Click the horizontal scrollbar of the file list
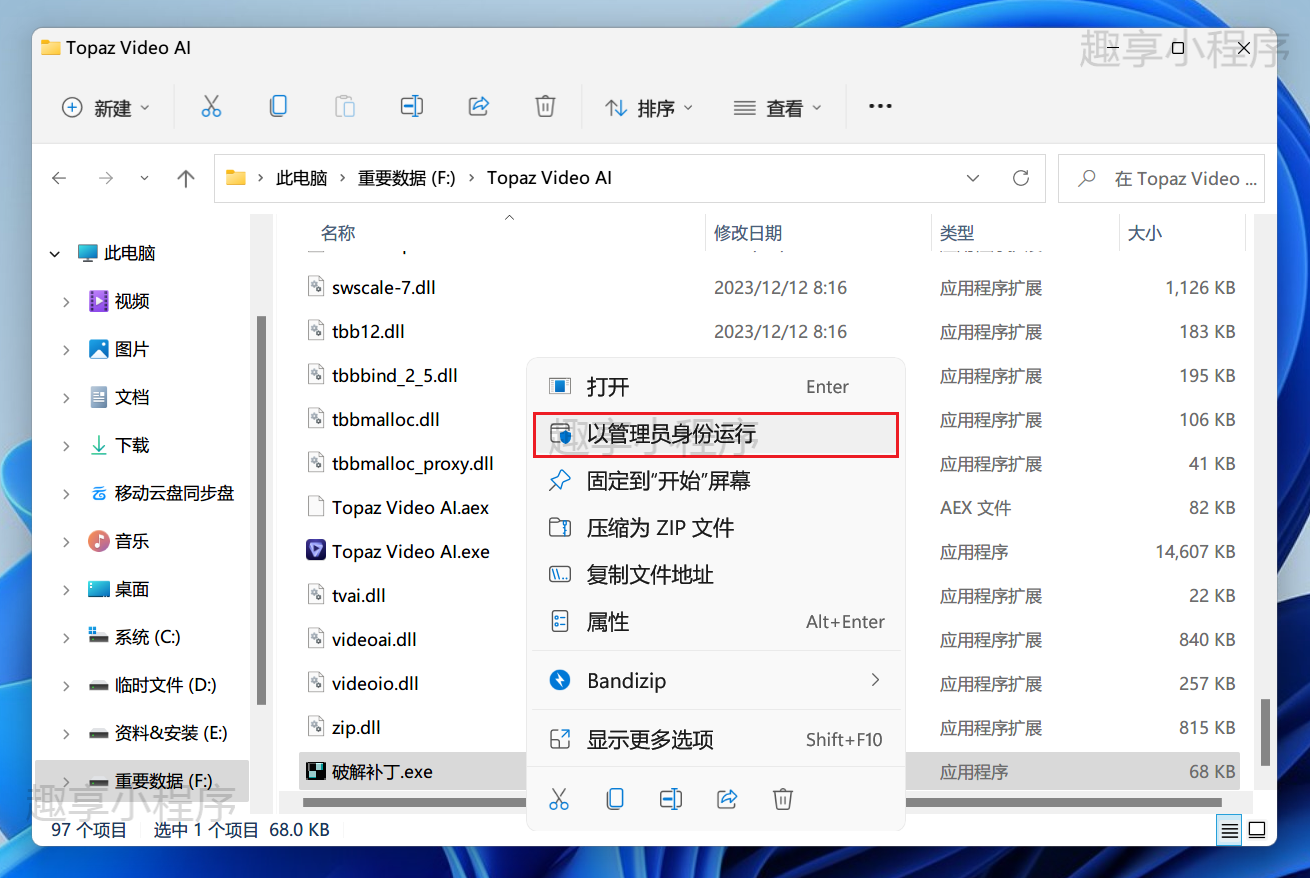 762,803
